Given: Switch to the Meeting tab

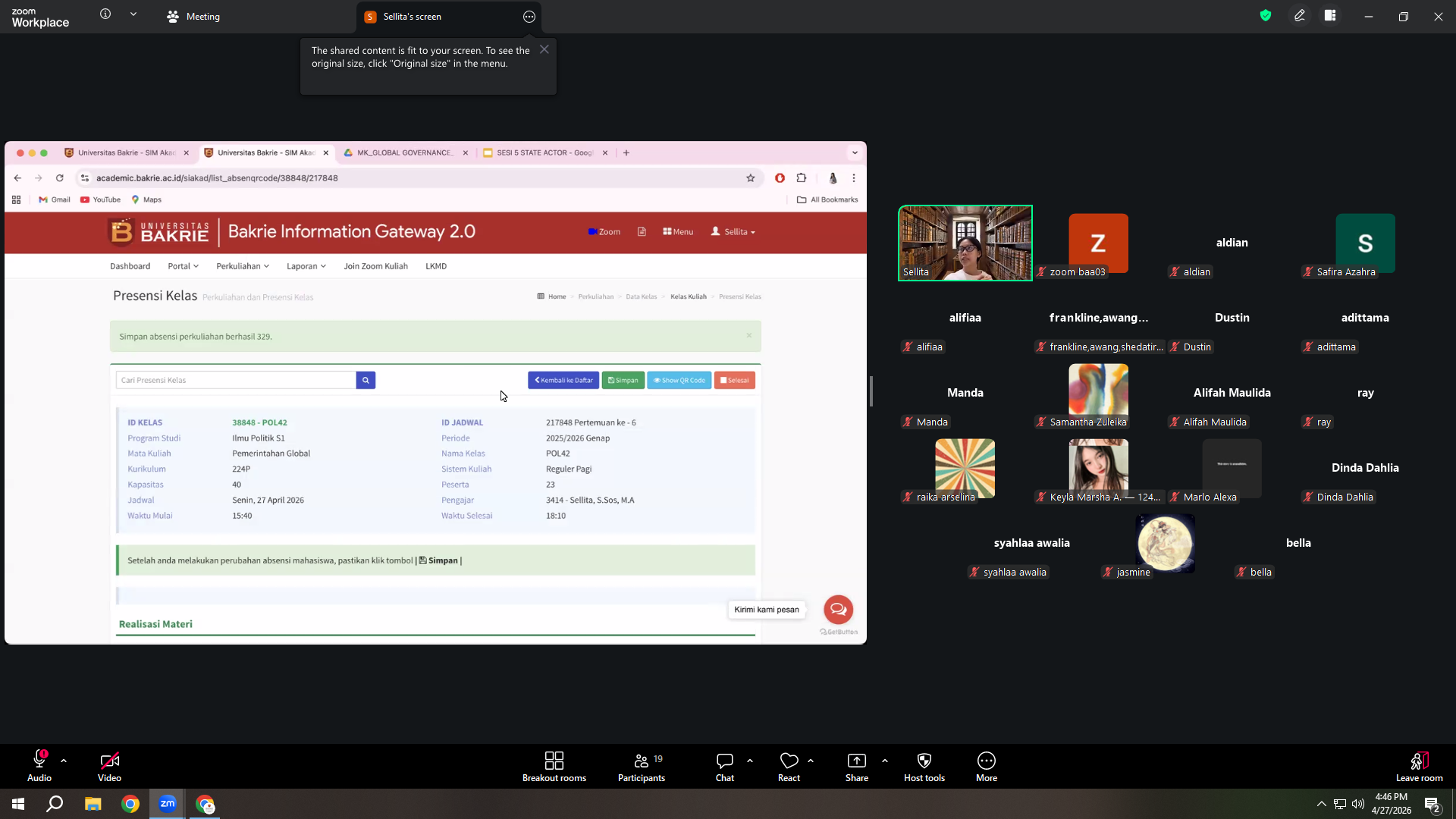Looking at the screenshot, I should (x=193, y=16).
